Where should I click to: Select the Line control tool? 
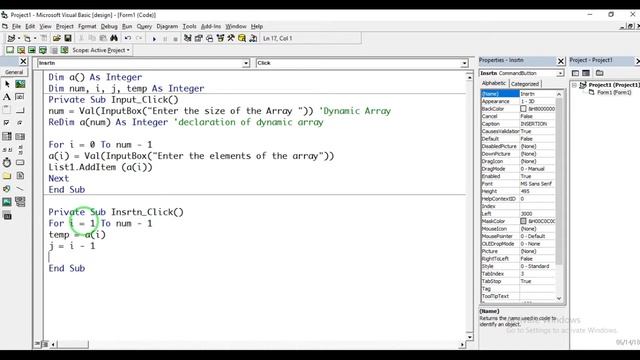tap(20, 189)
